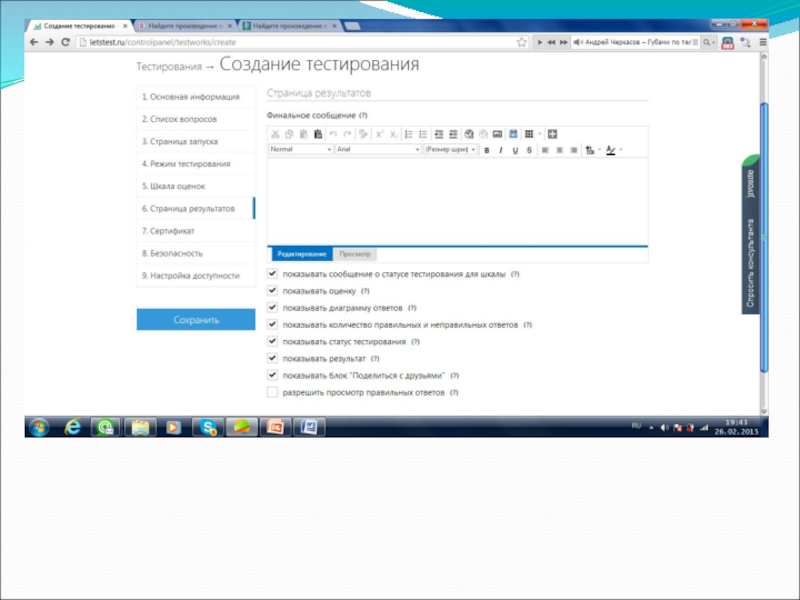Toggle 'показывать блок Поделиться с друзьями' checkbox

click(272, 375)
